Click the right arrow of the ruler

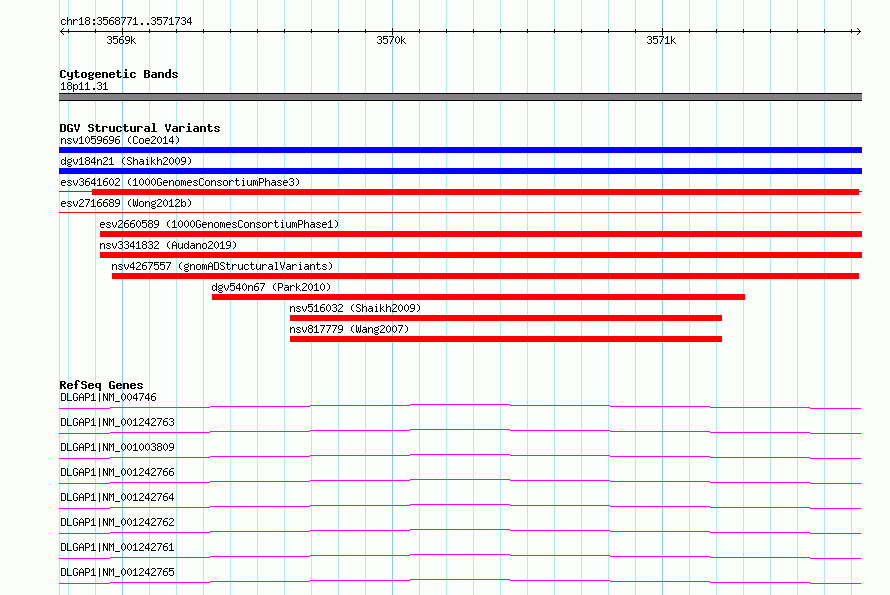coord(858,31)
